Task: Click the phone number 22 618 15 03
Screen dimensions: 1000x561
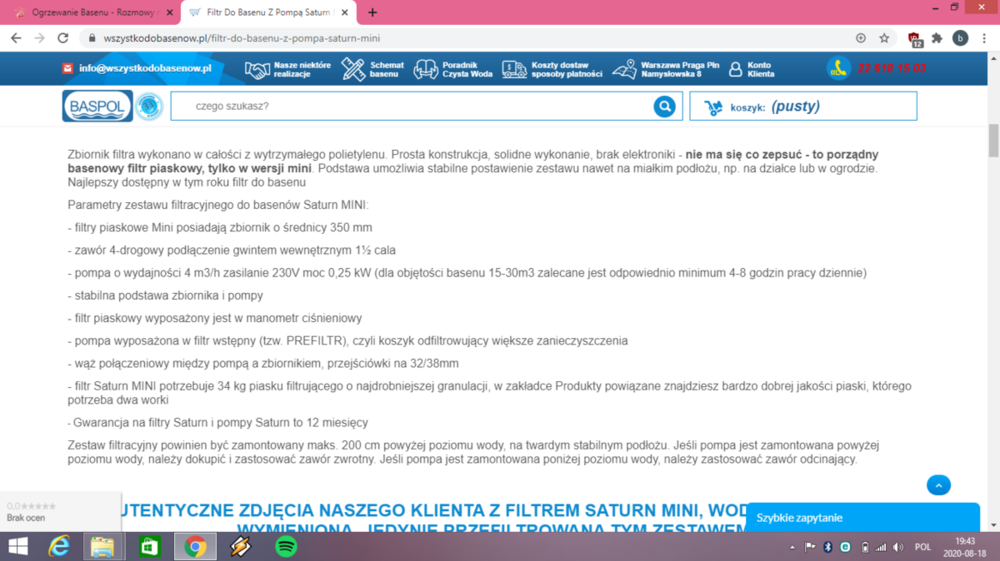Action: click(x=891, y=68)
